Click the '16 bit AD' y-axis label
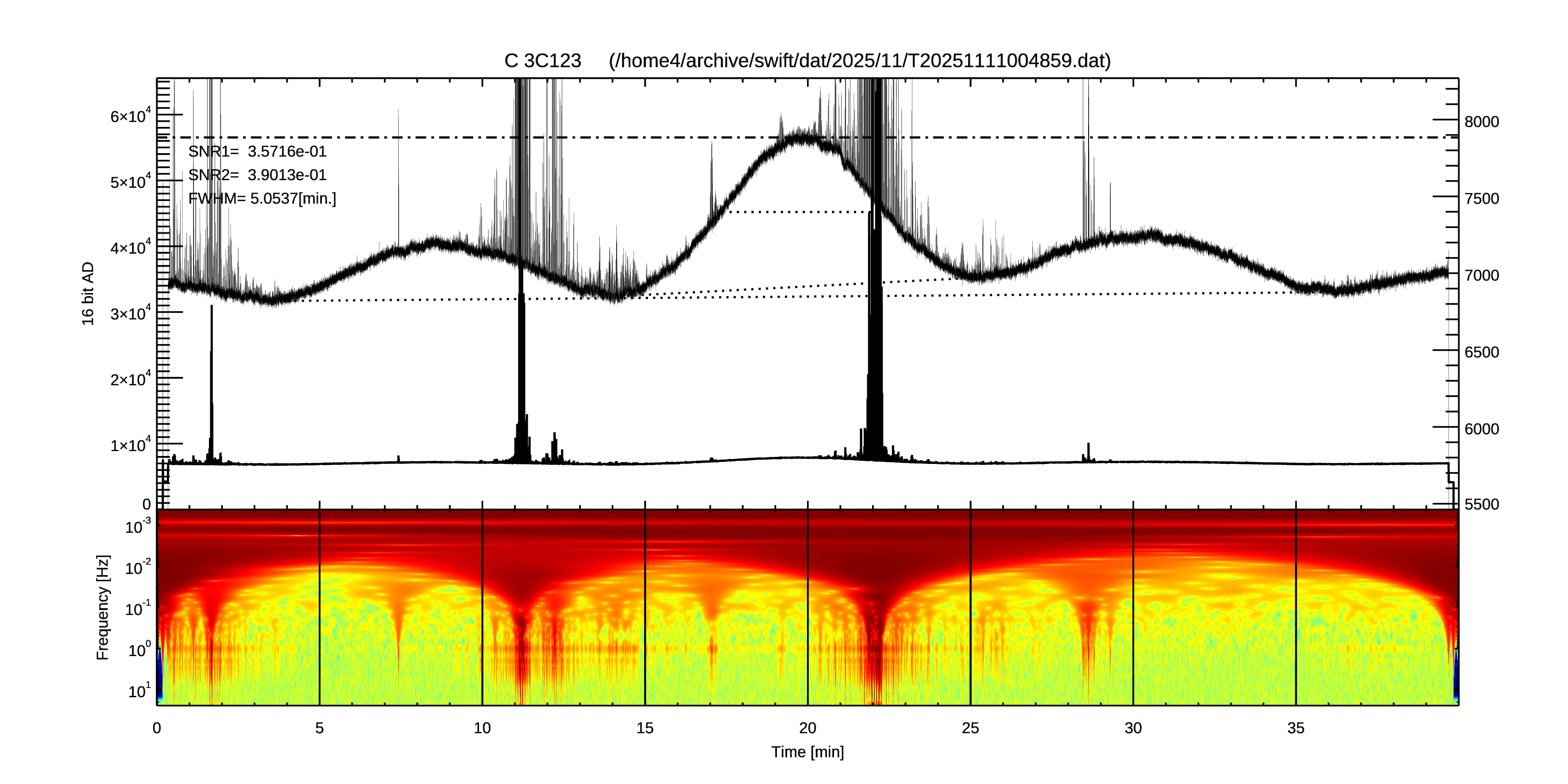 tap(88, 294)
